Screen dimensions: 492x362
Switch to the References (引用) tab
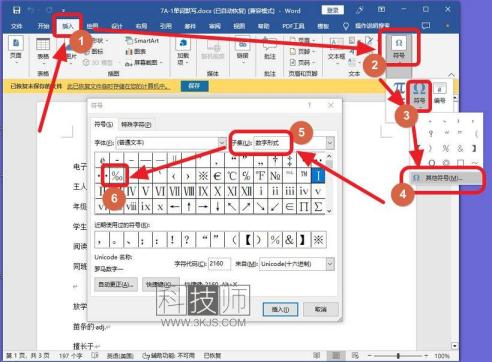(x=165, y=26)
